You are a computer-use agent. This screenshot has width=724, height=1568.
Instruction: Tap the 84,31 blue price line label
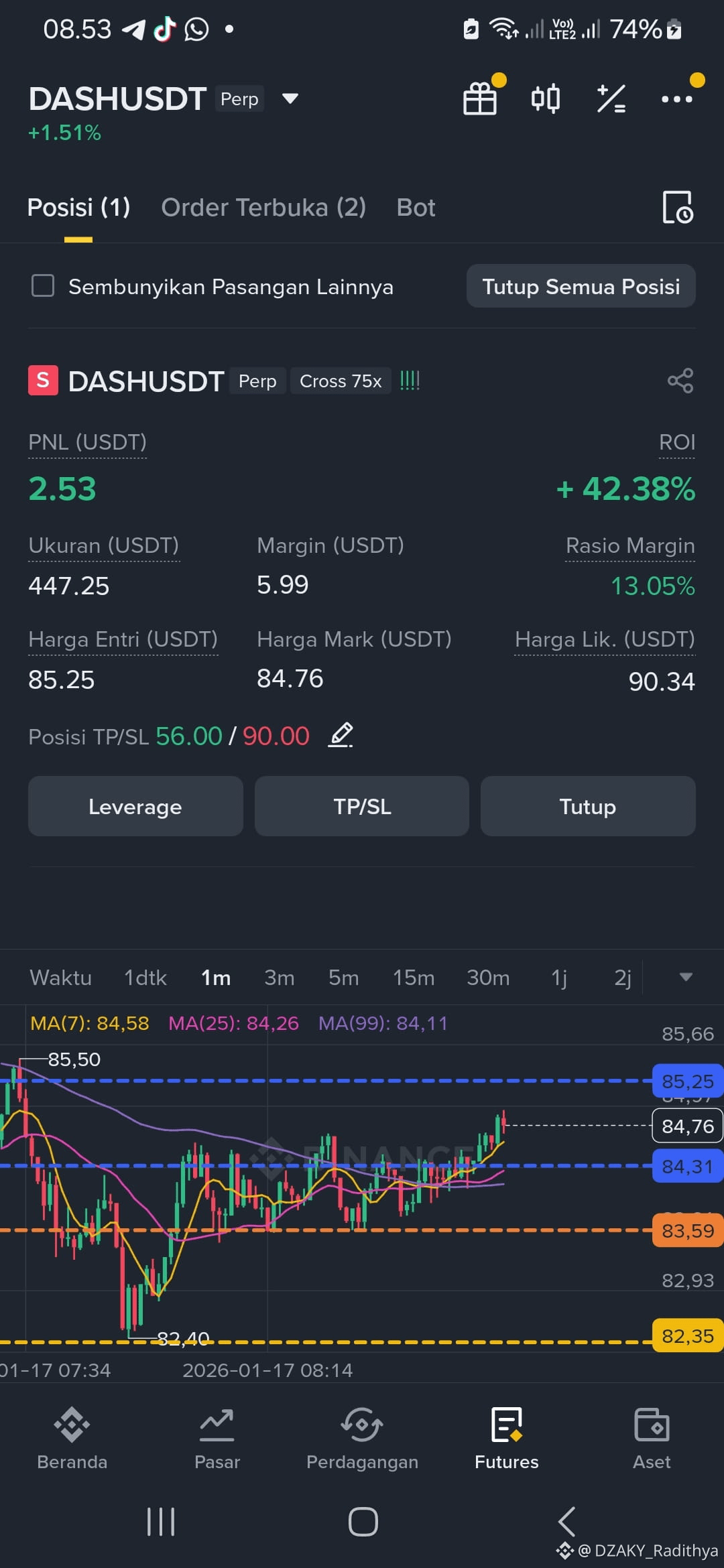(688, 1167)
